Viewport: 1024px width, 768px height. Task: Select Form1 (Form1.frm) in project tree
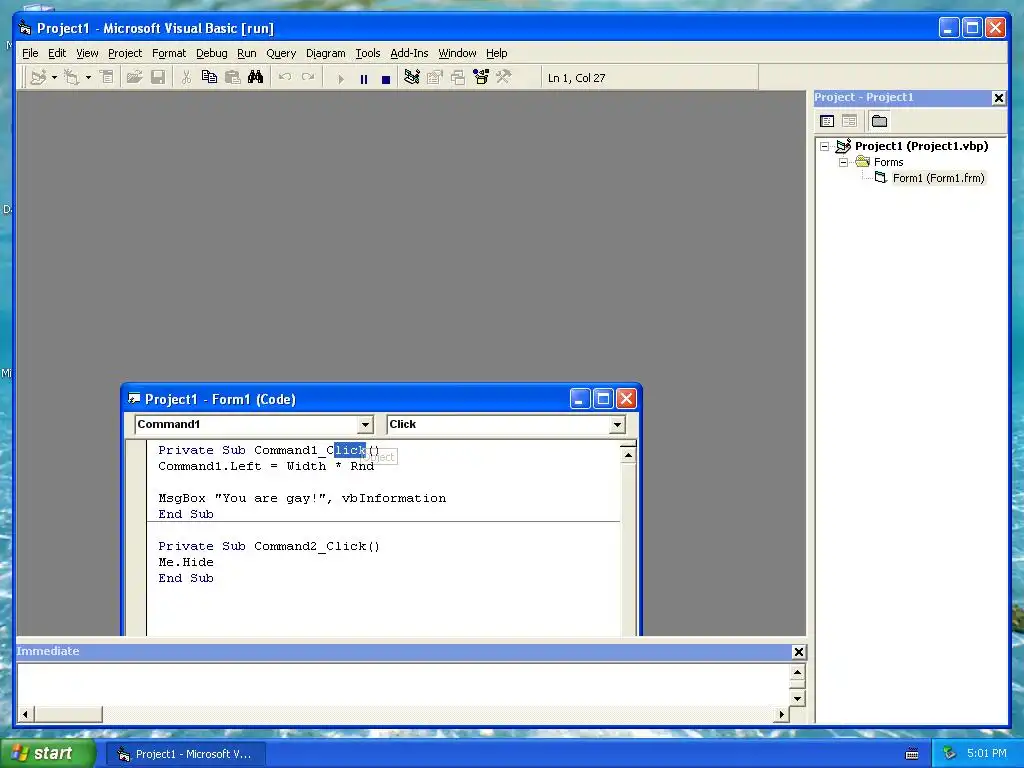click(938, 178)
